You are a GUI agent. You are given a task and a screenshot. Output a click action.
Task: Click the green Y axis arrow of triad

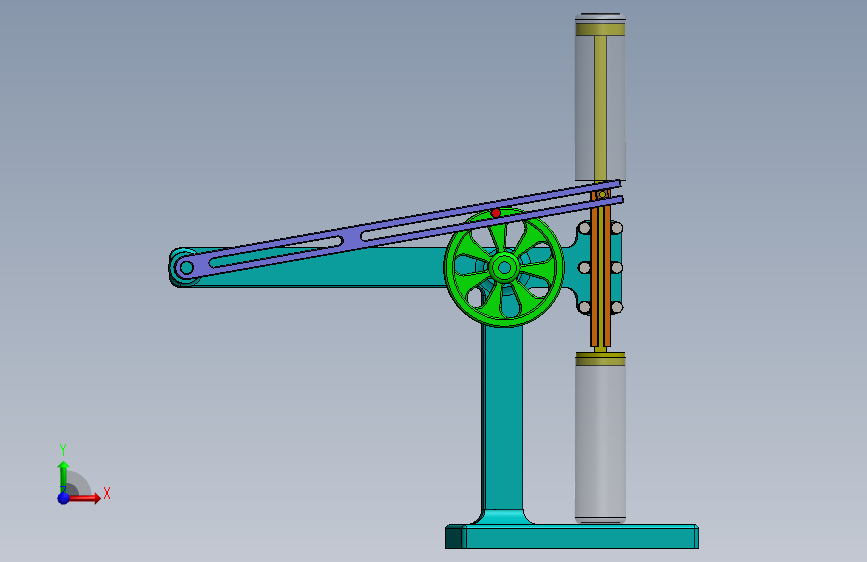(x=63, y=475)
